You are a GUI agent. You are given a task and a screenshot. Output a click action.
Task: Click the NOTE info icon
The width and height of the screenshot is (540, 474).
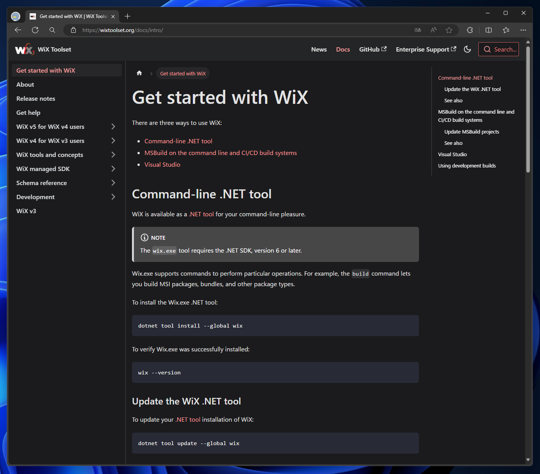(x=144, y=238)
